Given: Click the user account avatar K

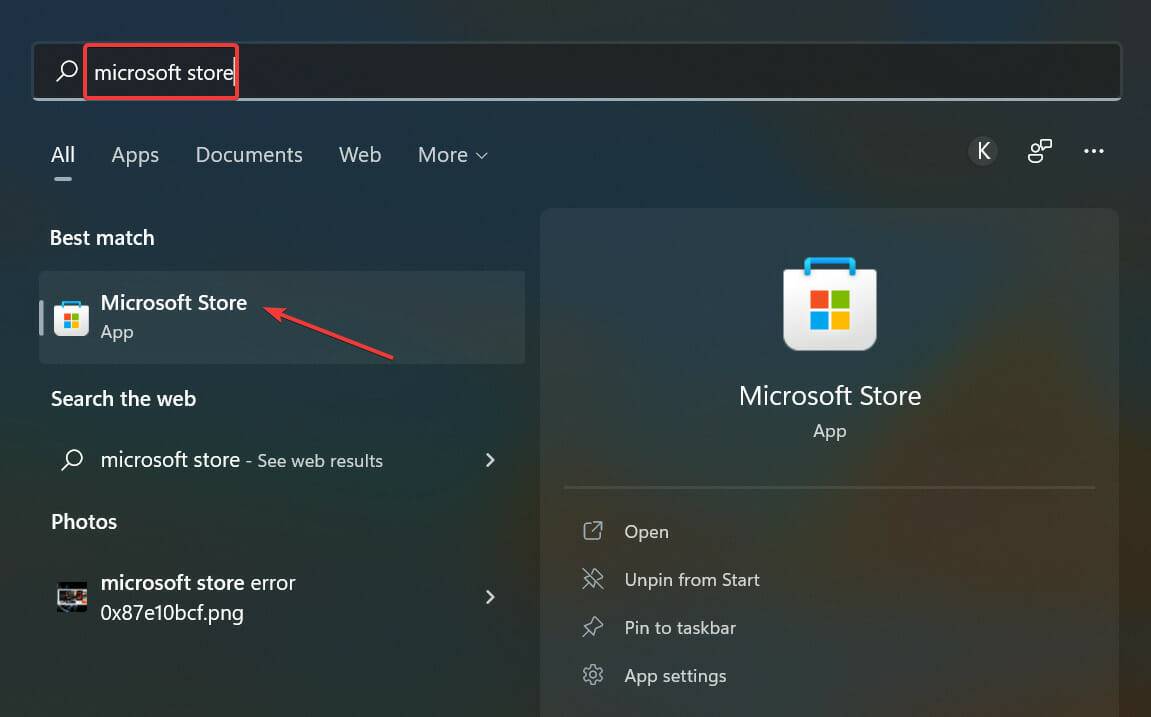Looking at the screenshot, I should click(x=983, y=150).
